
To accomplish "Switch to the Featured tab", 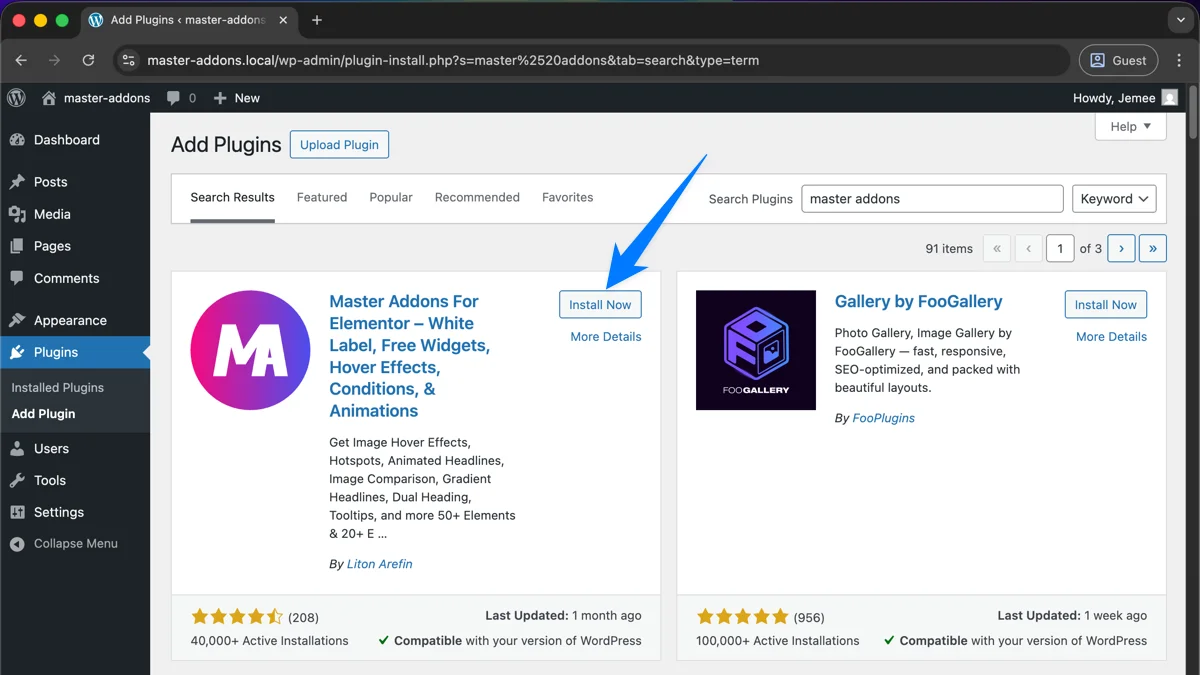I will 322,197.
